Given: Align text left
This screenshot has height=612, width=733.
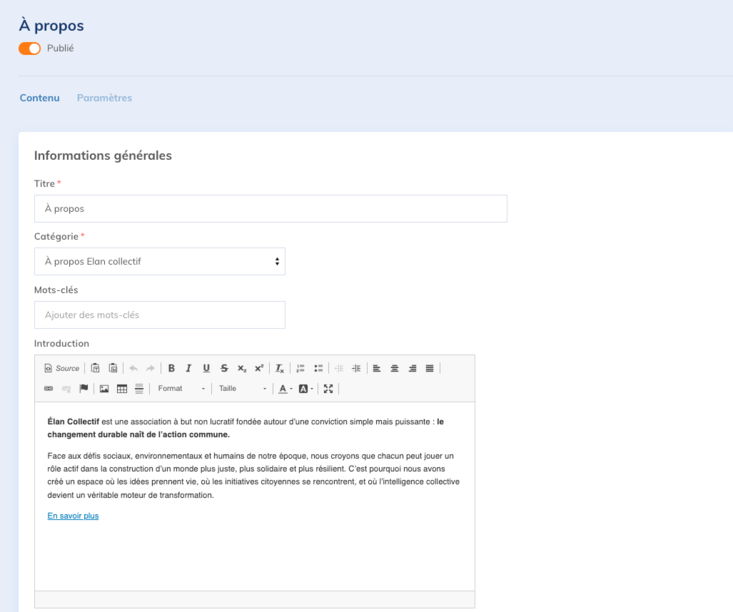Looking at the screenshot, I should (x=377, y=368).
